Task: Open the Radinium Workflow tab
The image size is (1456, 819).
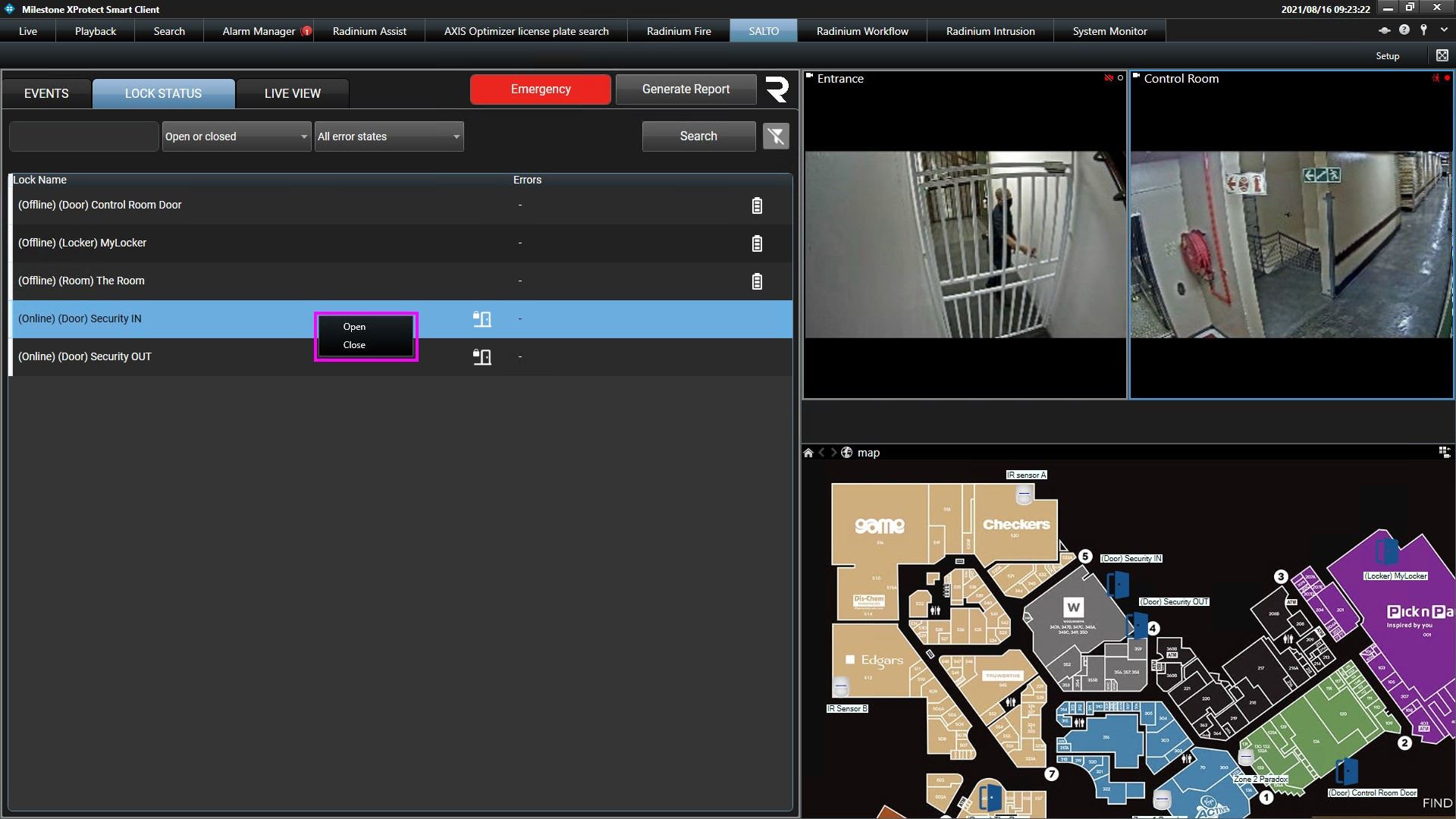Action: tap(862, 31)
